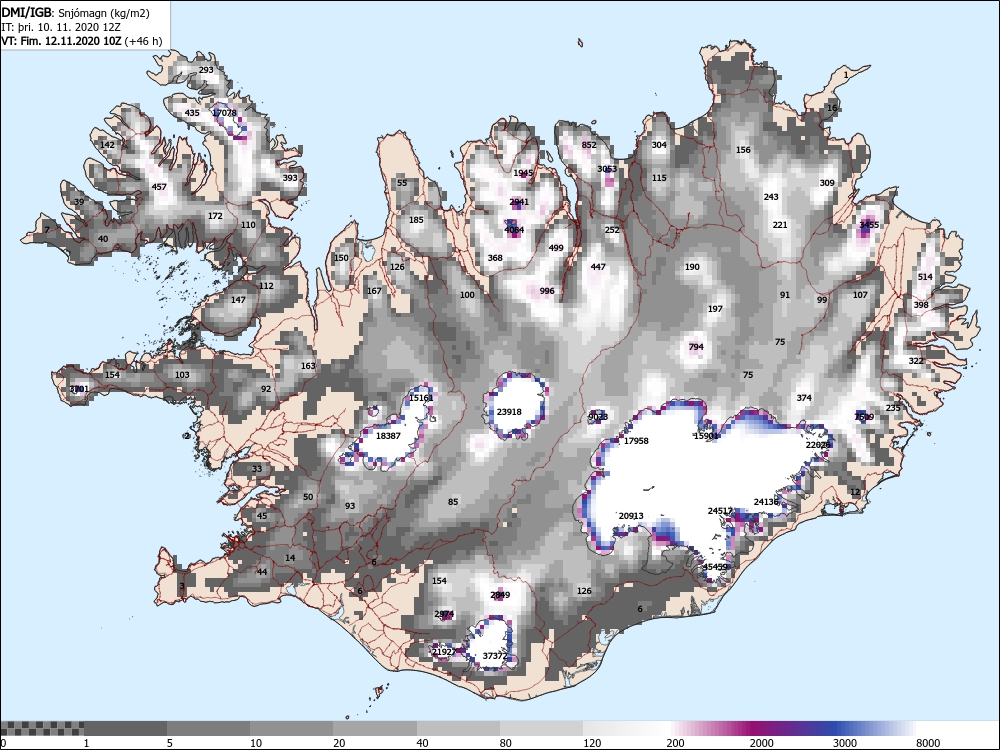Image resolution: width=1000 pixels, height=750 pixels.
Task: Click the '120' label on the legend
Action: point(591,743)
